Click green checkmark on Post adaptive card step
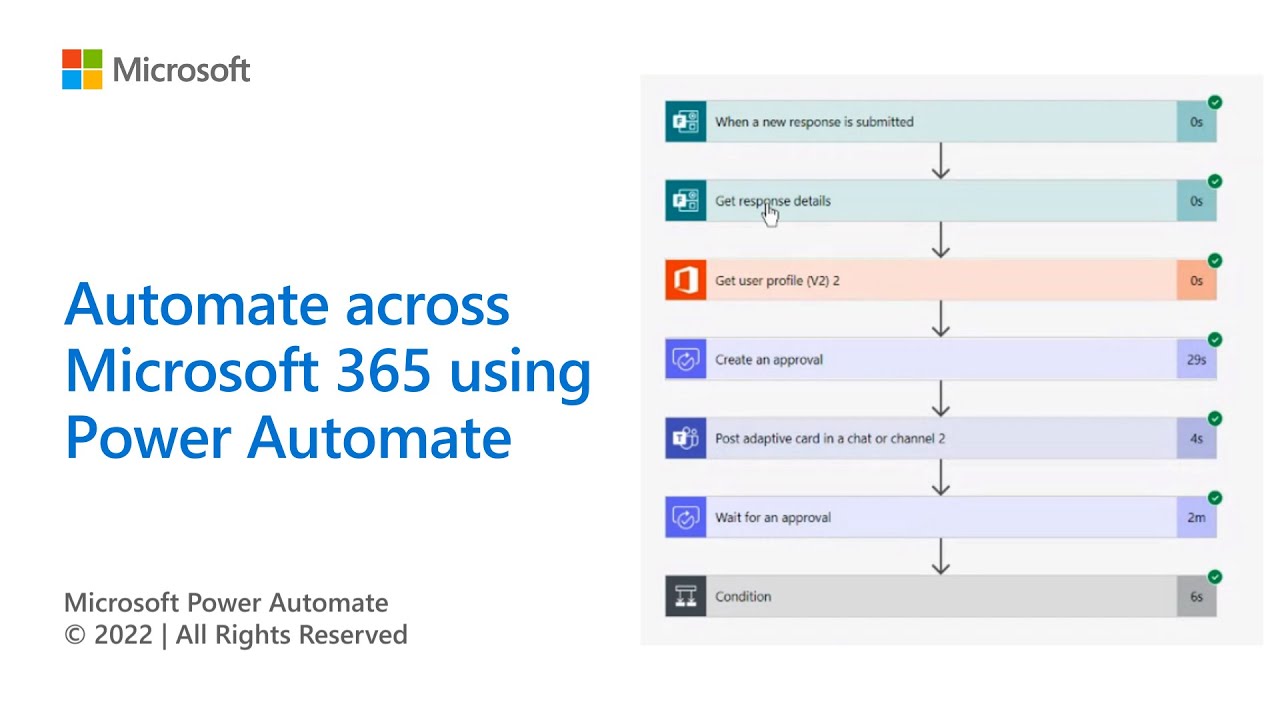 [1215, 418]
